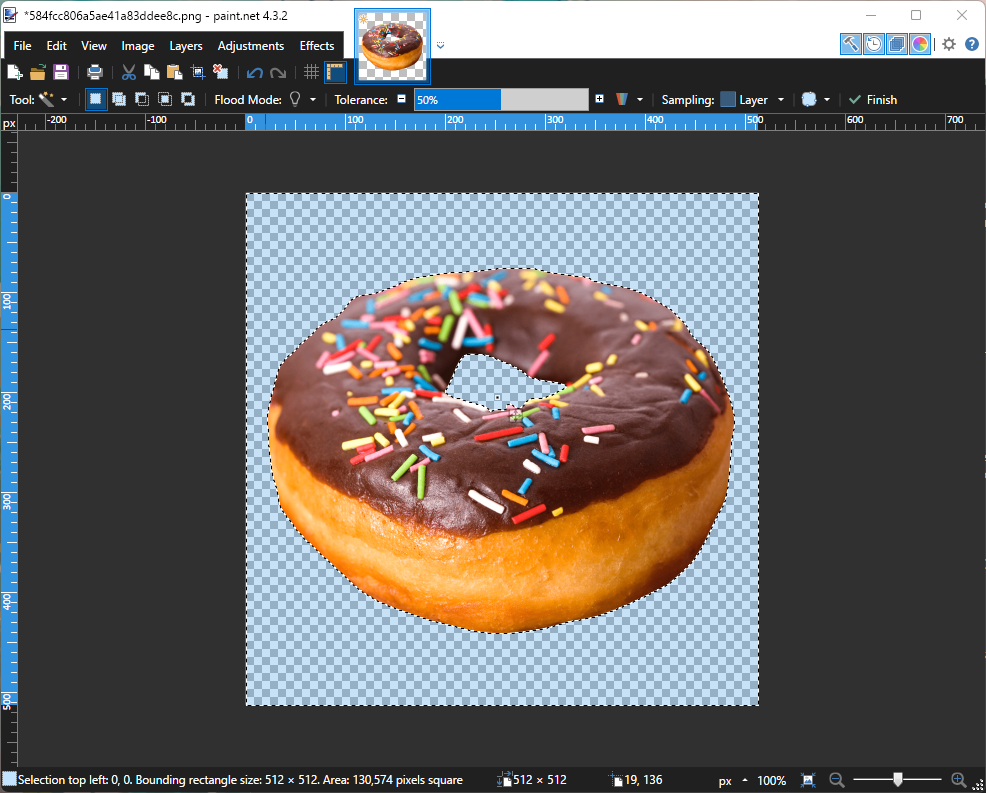Toggle the History window clock icon

[x=873, y=44]
